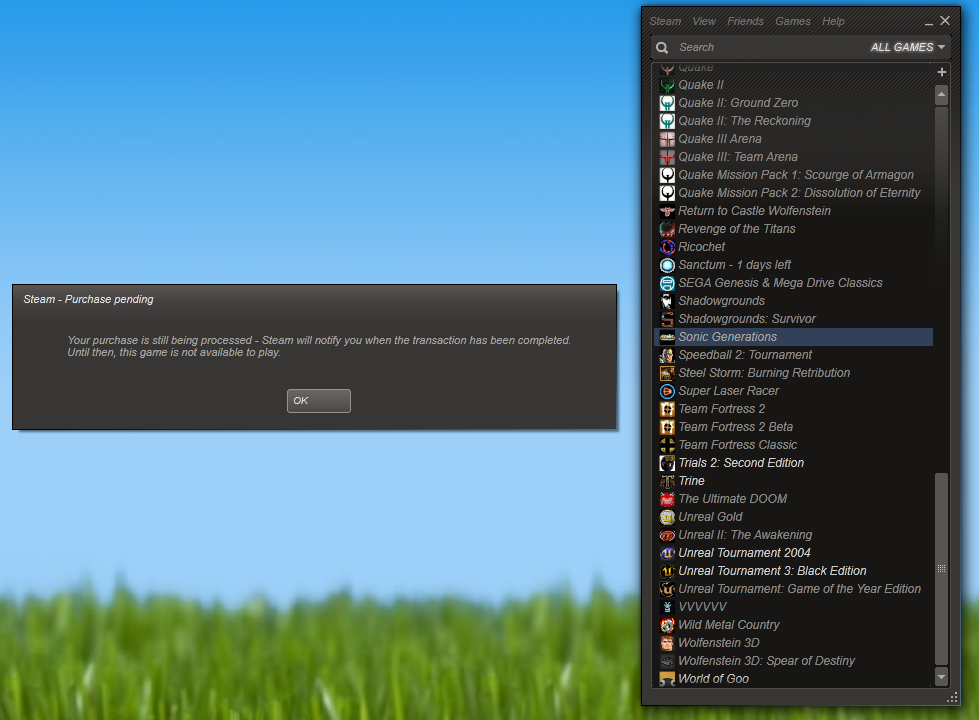Select Unreal Tournament 2004
The width and height of the screenshot is (979, 720).
[x=793, y=553]
